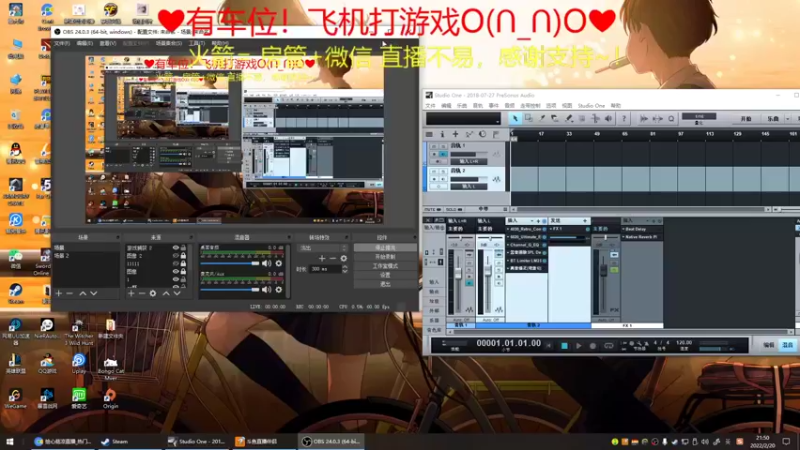Viewport: 800px width, 450px height.
Task: Open 文件 menu in OBS window
Action: click(x=62, y=43)
